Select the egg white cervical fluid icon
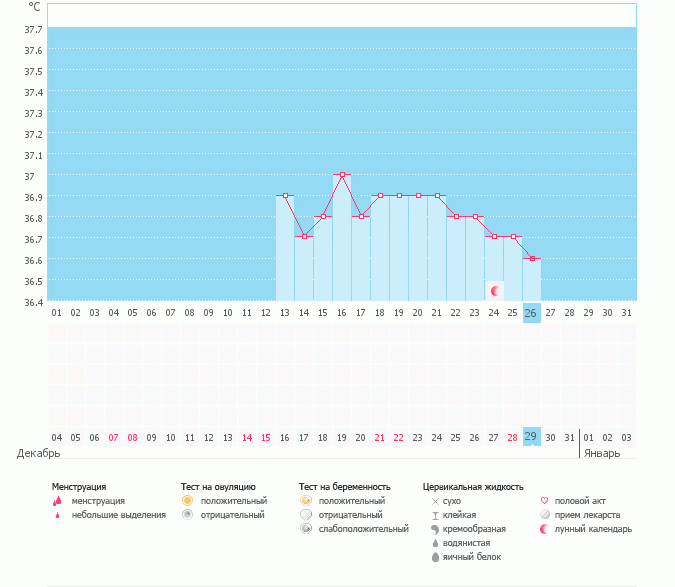This screenshot has height=587, width=675. tap(434, 557)
